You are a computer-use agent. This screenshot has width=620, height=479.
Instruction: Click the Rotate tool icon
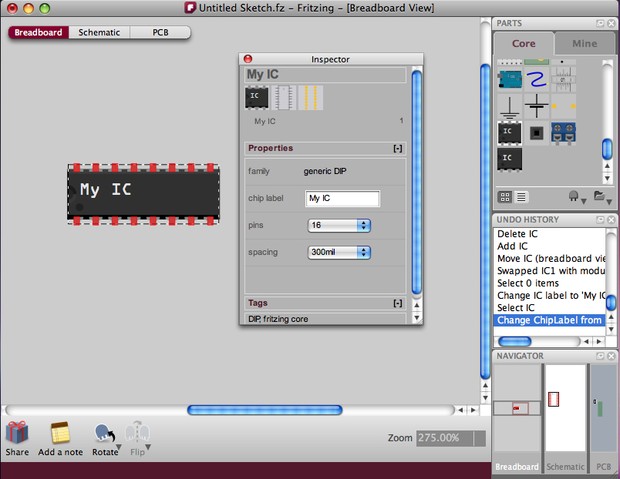click(x=104, y=433)
